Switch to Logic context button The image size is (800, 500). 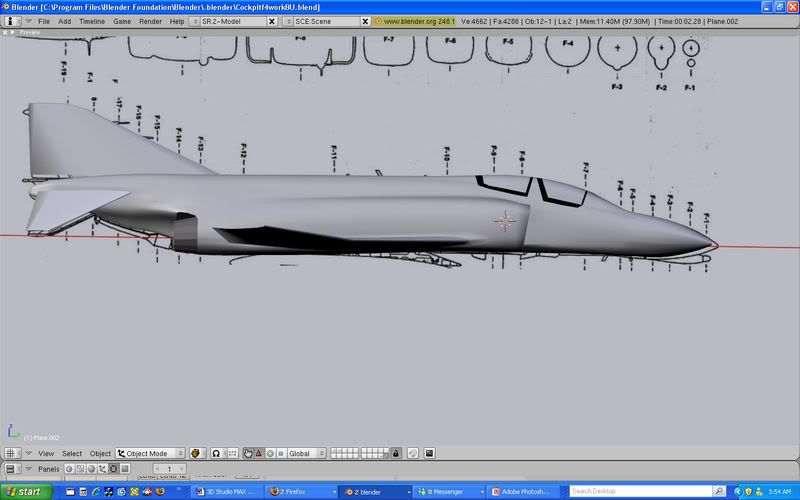[x=69, y=468]
